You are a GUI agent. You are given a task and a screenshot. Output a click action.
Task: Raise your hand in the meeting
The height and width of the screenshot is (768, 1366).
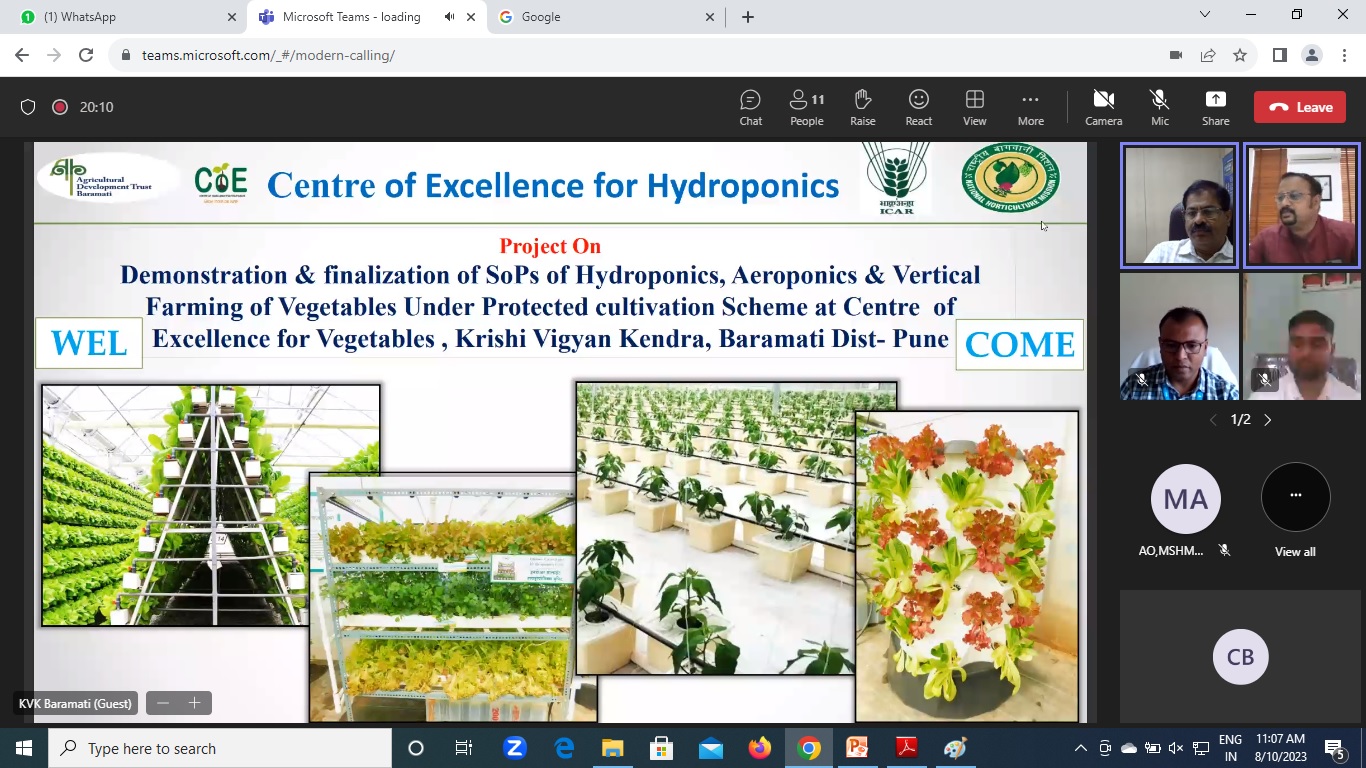click(x=862, y=107)
